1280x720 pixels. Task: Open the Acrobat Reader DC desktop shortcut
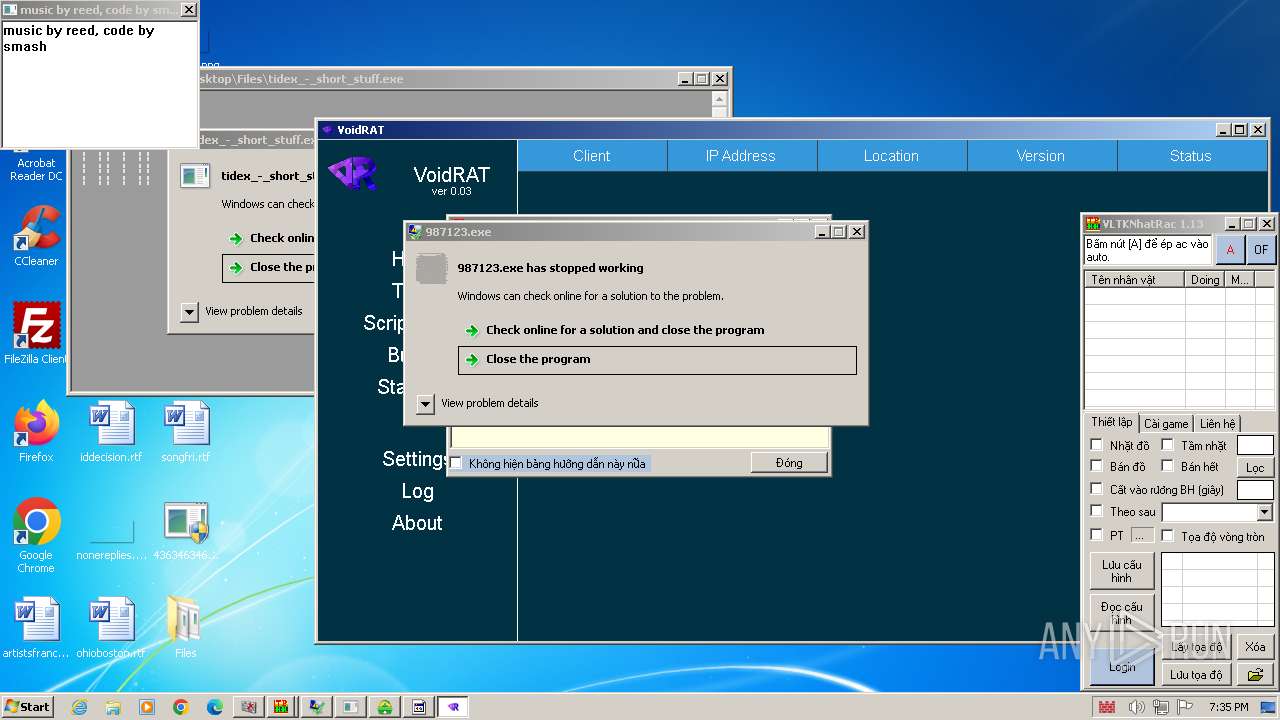point(36,168)
